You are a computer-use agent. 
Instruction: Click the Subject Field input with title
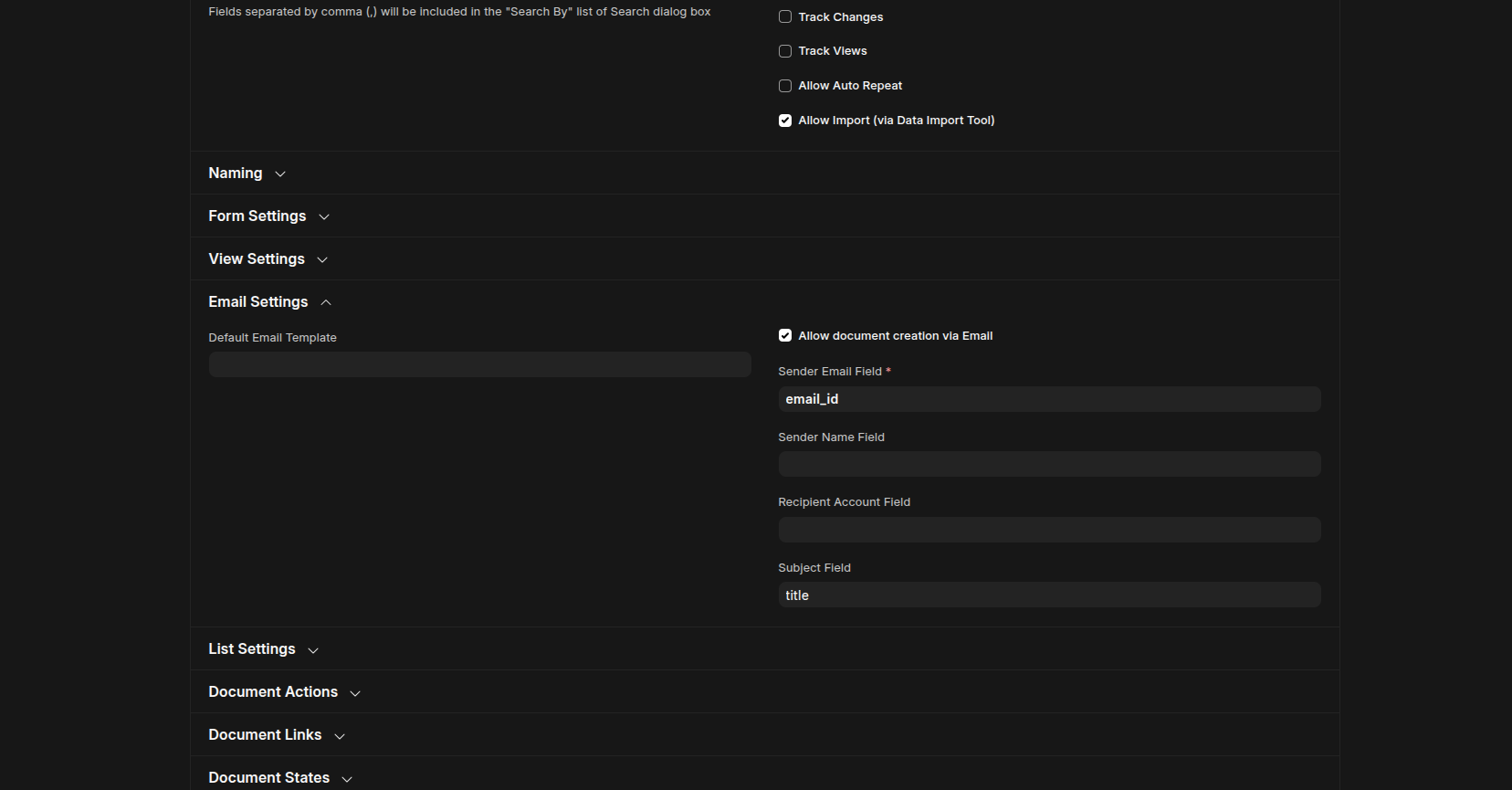pyautogui.click(x=1049, y=595)
